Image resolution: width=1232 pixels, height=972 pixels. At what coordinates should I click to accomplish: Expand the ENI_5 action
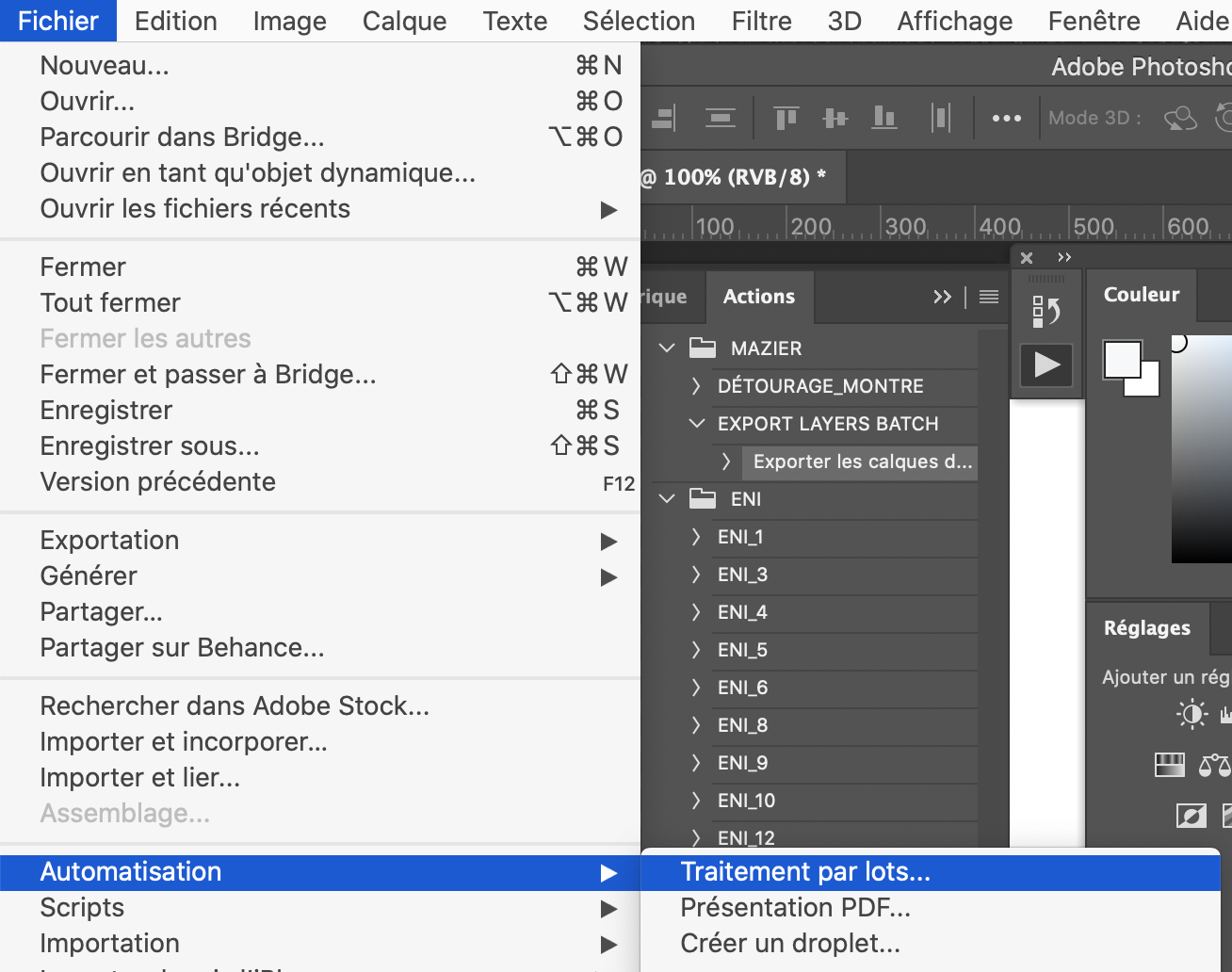(696, 650)
